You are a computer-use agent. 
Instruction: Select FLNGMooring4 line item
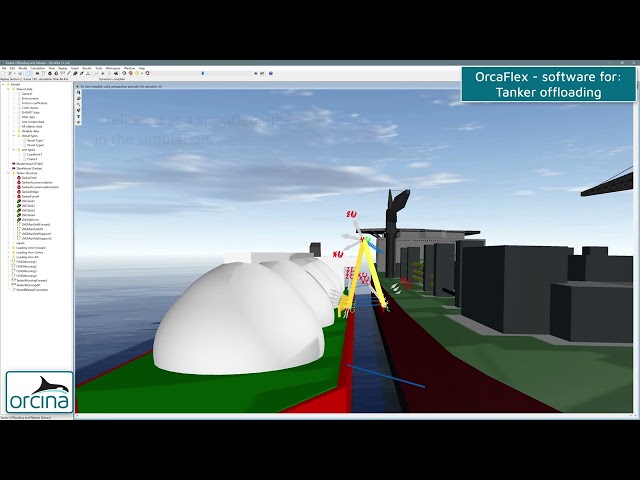point(26,276)
